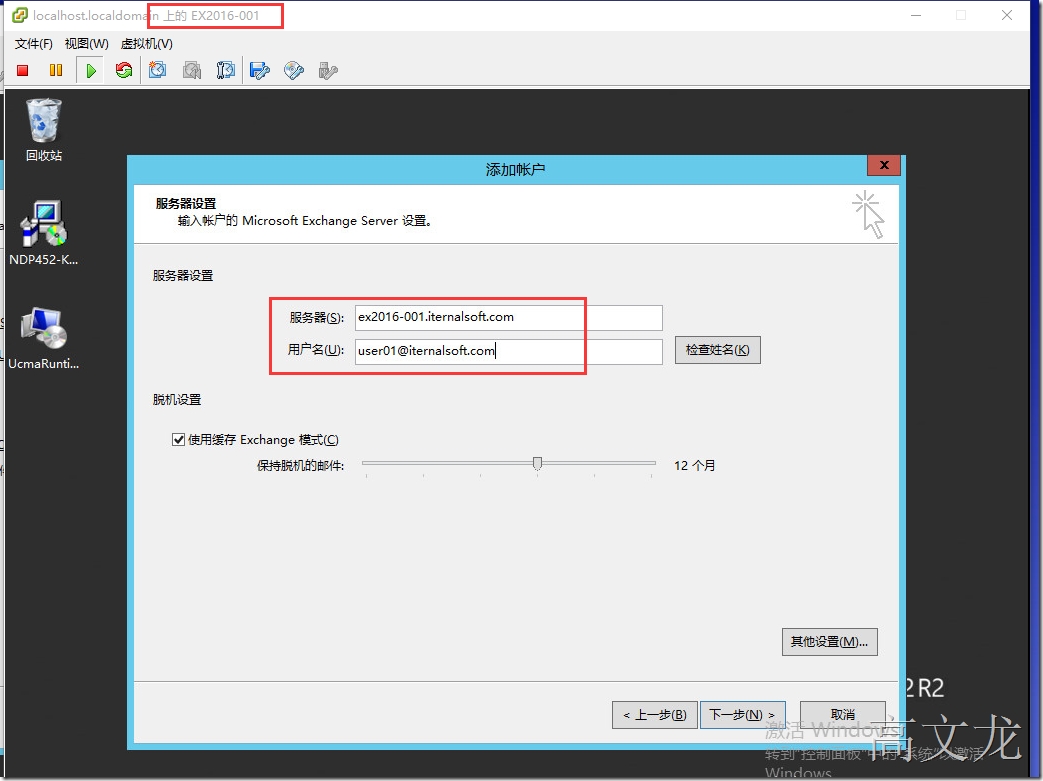Open the 虚拟机(V) menu
This screenshot has width=1043, height=781.
coord(147,44)
